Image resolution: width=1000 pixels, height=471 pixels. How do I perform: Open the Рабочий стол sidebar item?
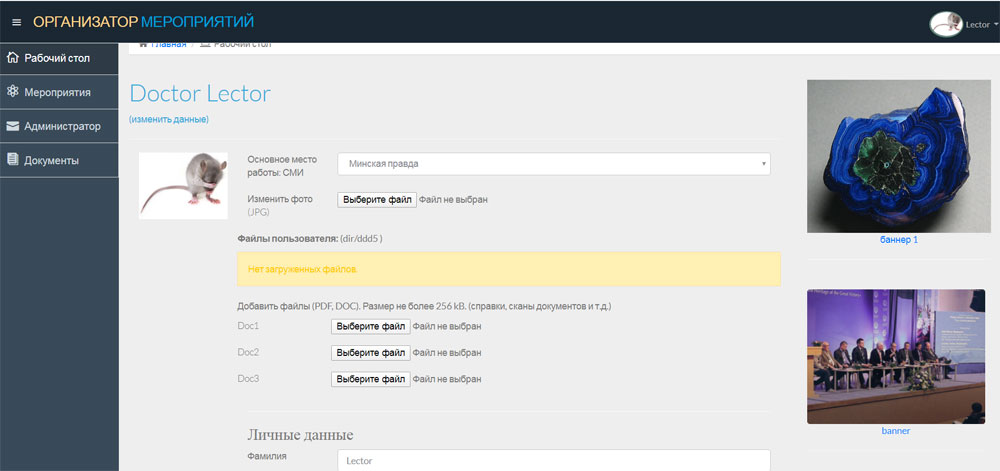[59, 59]
